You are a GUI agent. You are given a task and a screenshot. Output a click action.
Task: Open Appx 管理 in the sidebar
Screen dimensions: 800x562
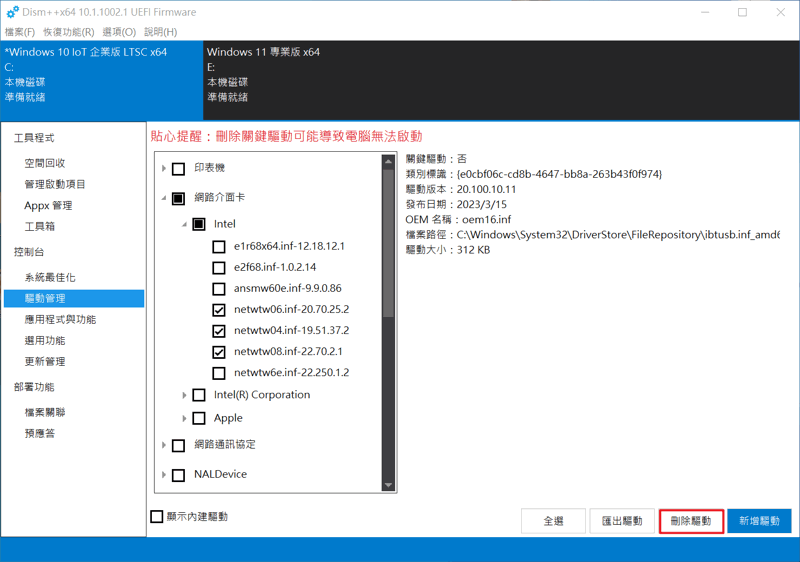pos(48,206)
